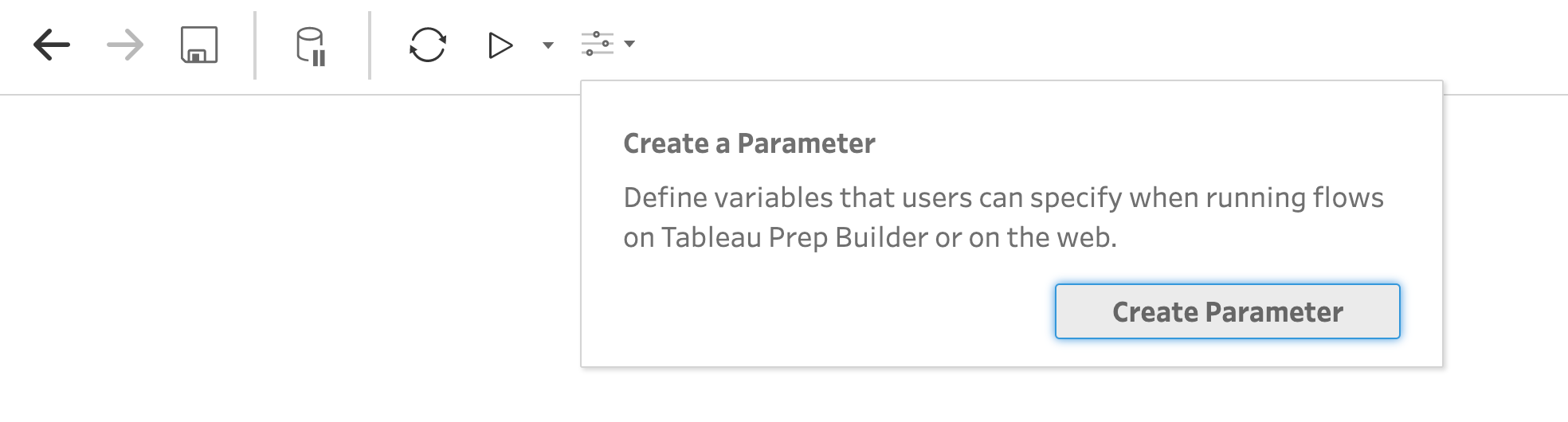Click the separator line after save icon
The height and width of the screenshot is (422, 1568).
point(255,45)
